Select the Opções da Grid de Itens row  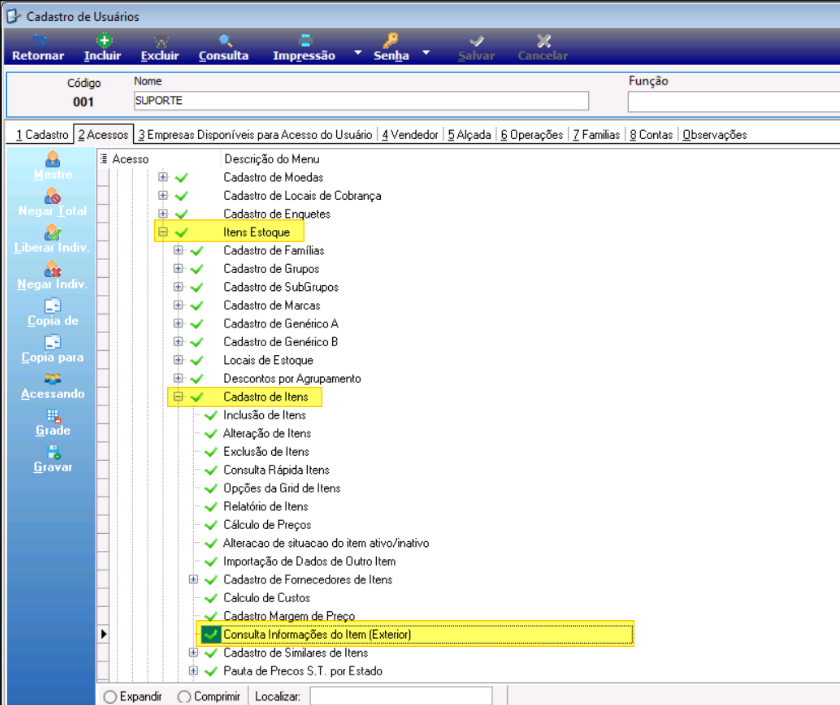click(282, 488)
